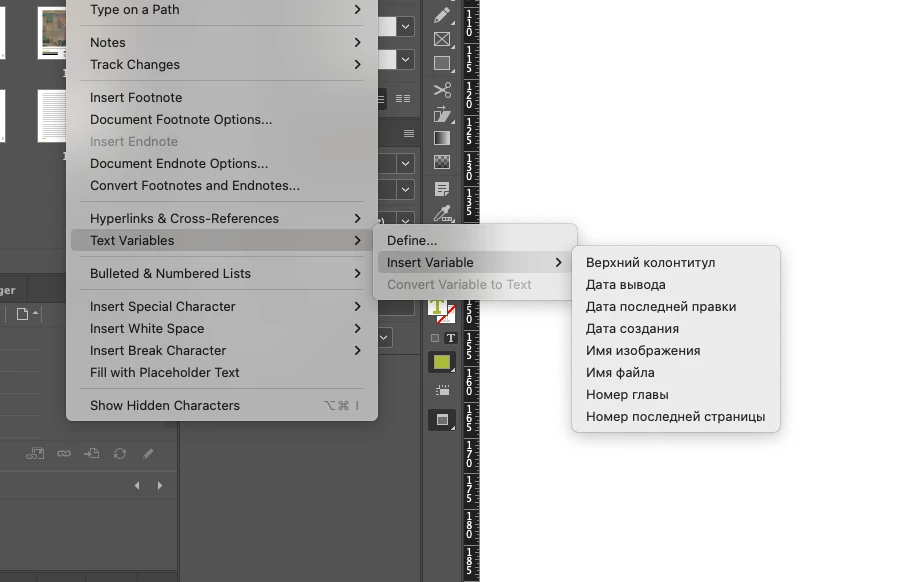This screenshot has height=582, width=906.
Task: Open the screen mode button
Action: point(442,420)
